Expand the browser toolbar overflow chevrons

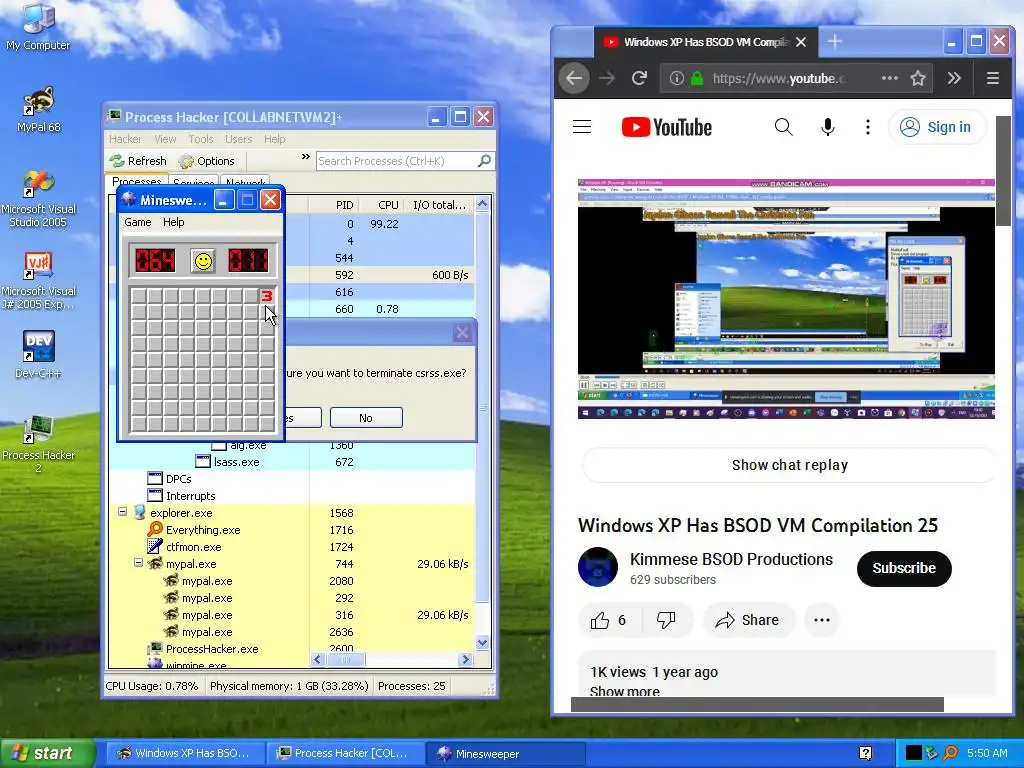[x=954, y=78]
